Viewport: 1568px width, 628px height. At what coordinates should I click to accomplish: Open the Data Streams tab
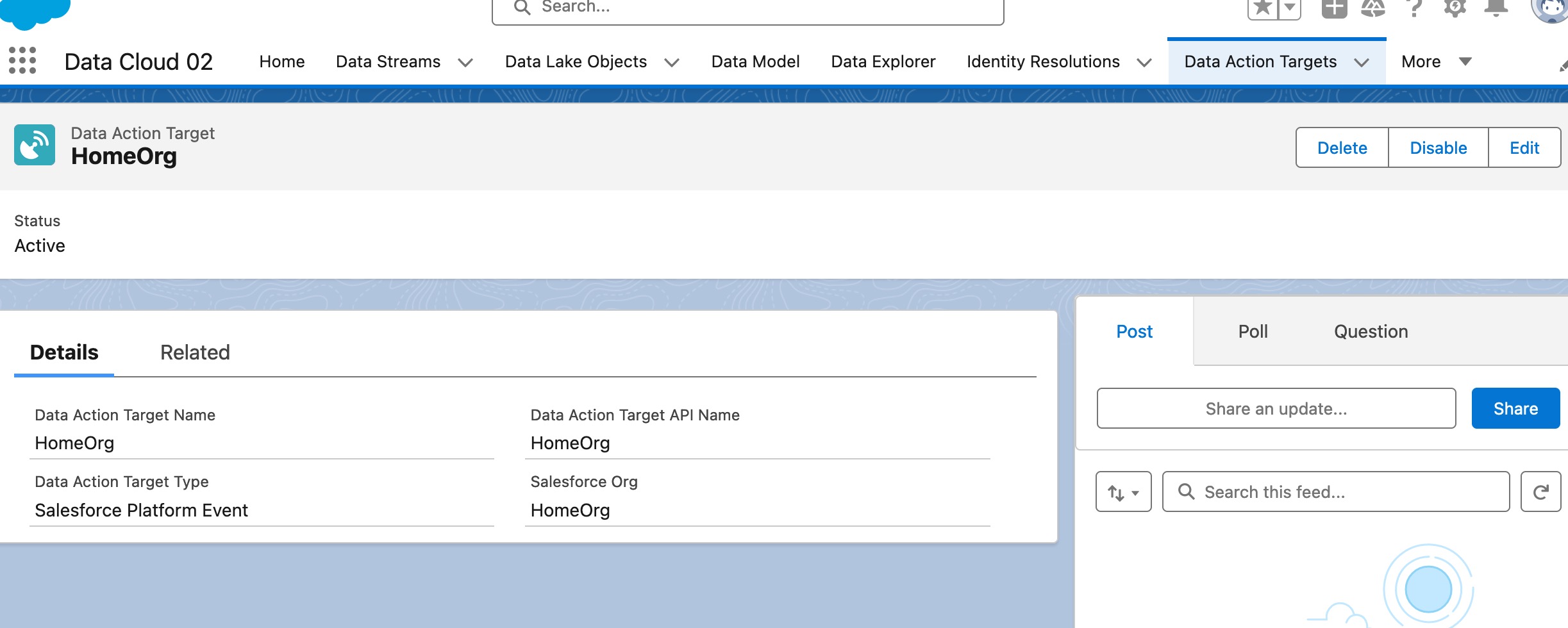tap(388, 62)
